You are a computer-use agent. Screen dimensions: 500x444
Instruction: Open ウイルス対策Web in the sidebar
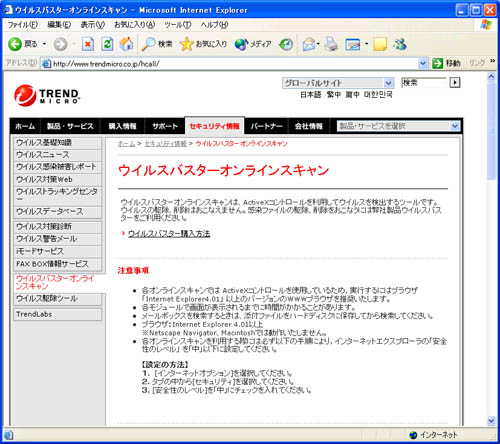click(57, 179)
